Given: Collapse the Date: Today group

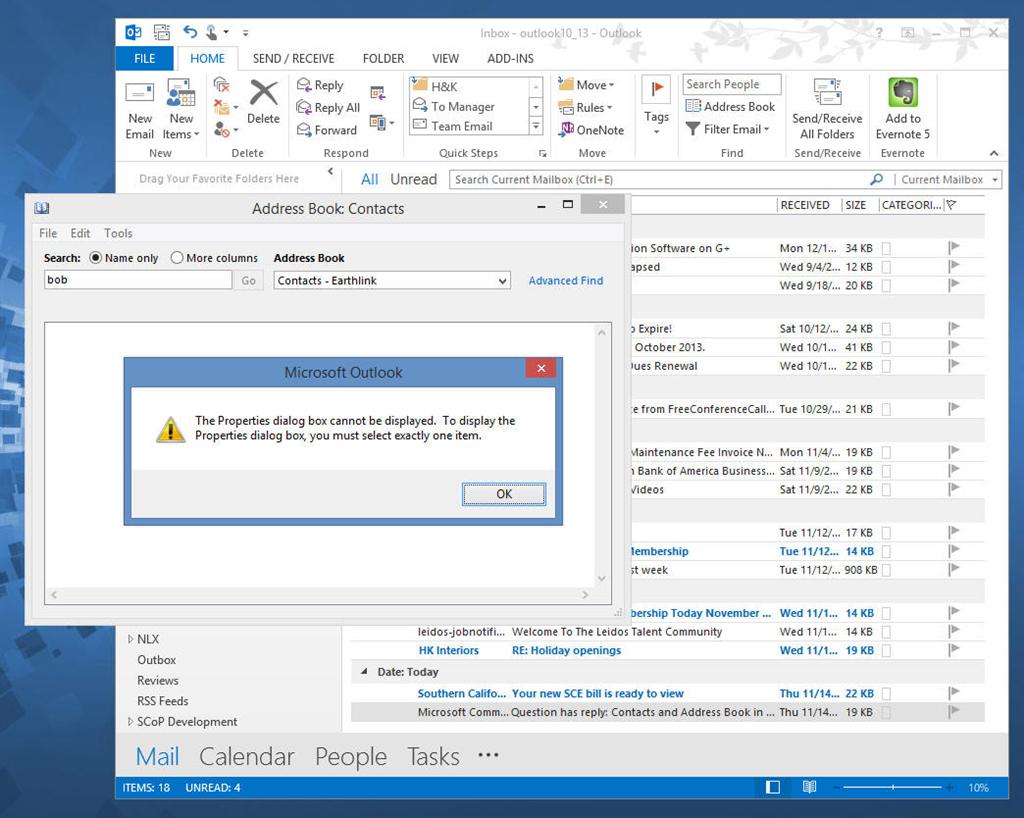Looking at the screenshot, I should click(364, 671).
